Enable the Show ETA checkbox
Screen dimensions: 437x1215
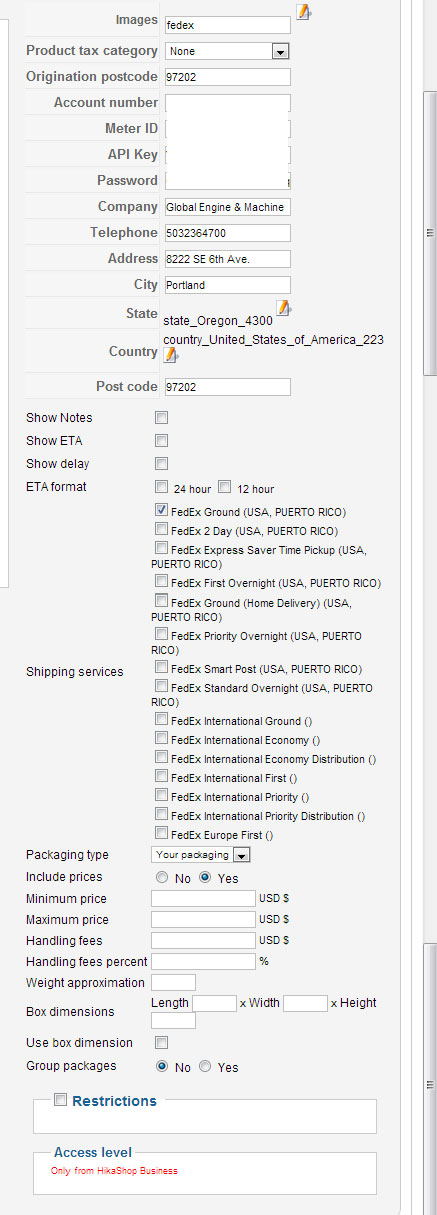coord(161,440)
